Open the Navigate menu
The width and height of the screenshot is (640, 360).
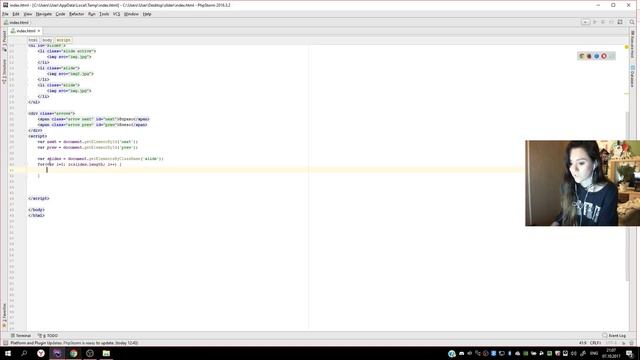coord(44,14)
